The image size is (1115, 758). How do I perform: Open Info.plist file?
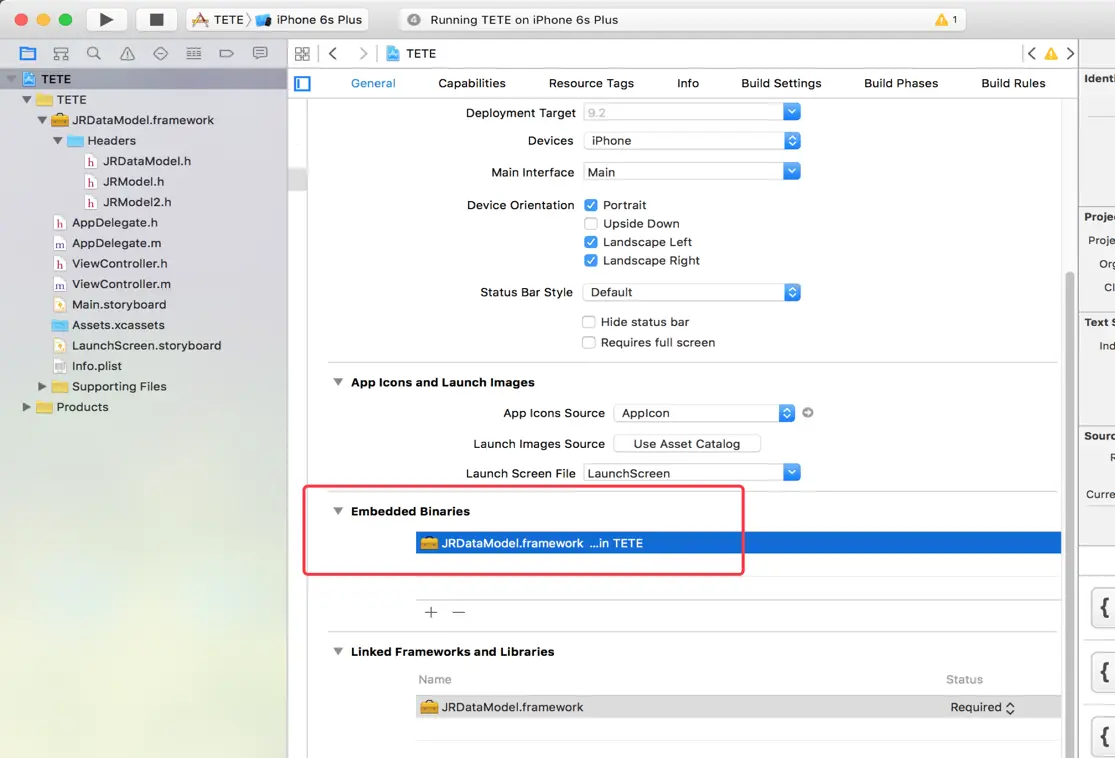97,365
